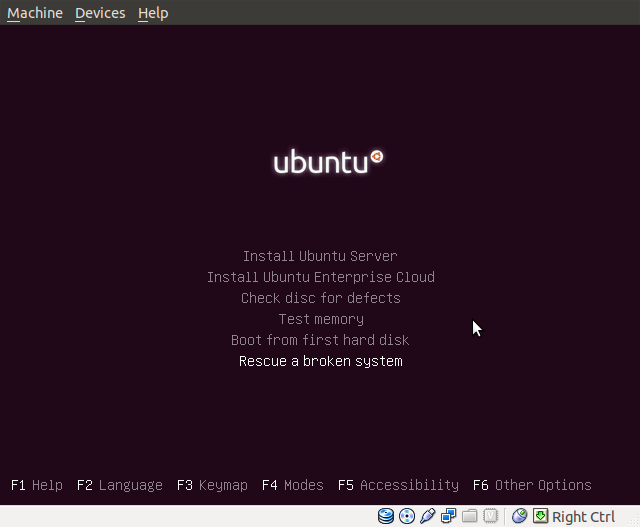This screenshot has width=640, height=527.
Task: Click the USB devices icon
Action: [x=427, y=516]
